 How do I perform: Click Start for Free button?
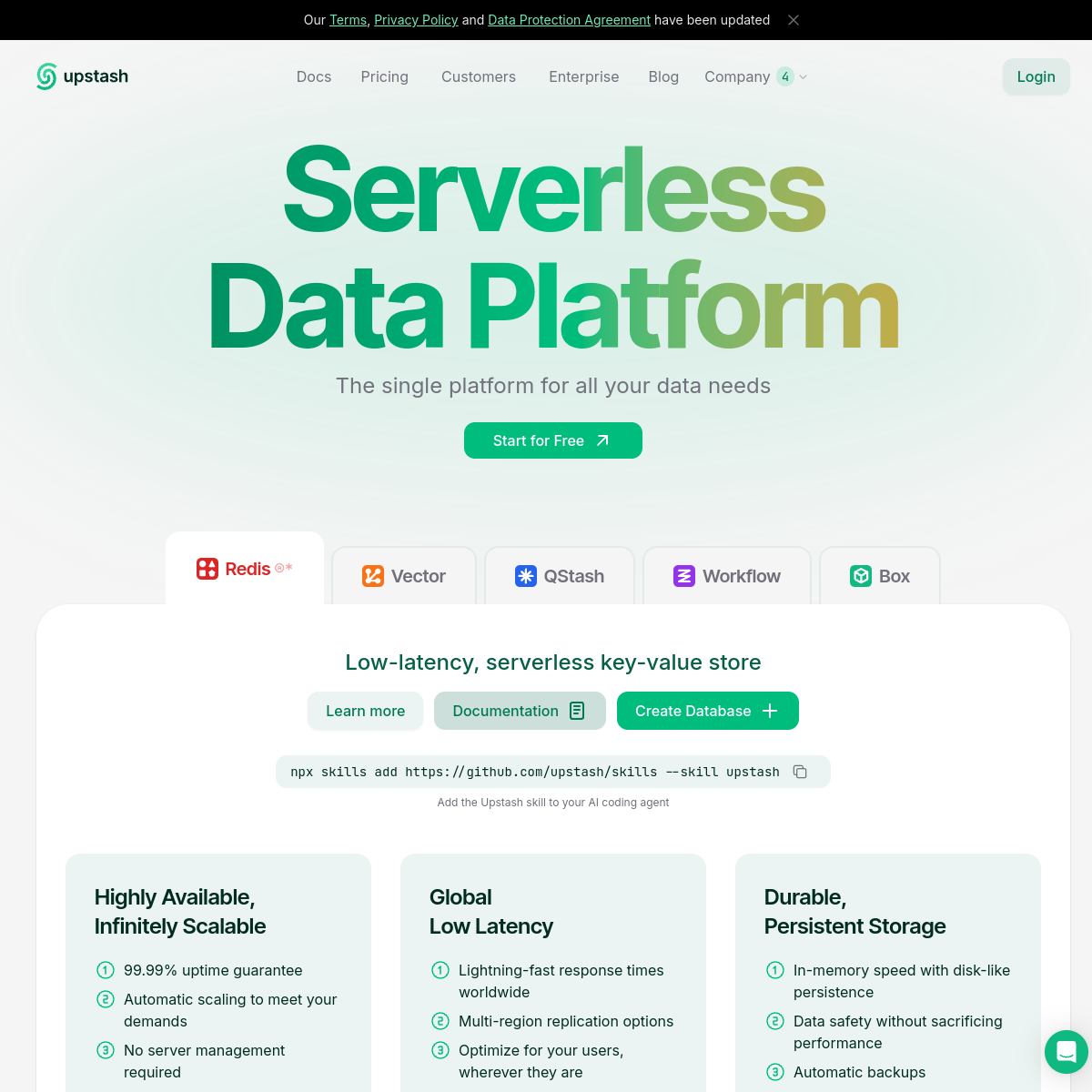click(553, 440)
